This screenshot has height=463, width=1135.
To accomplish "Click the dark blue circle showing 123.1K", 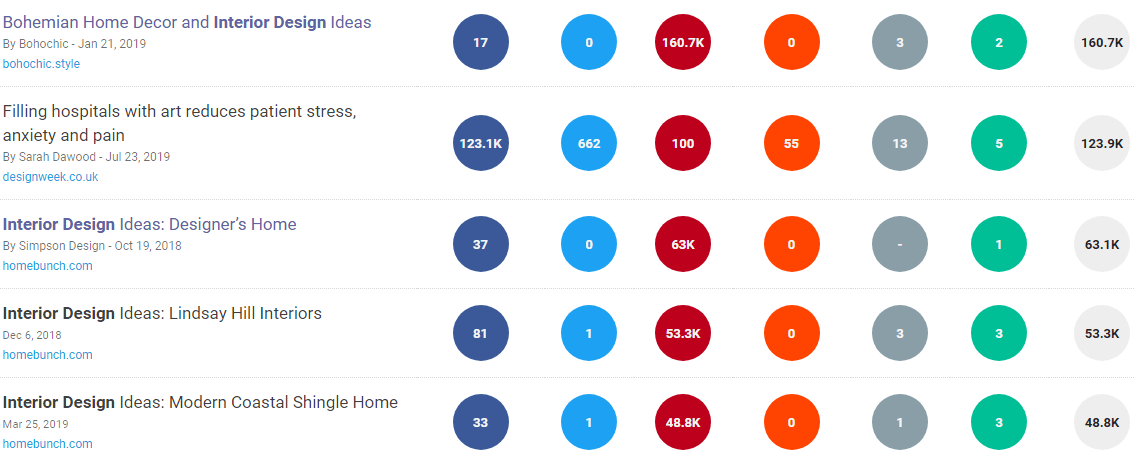I will tap(480, 144).
